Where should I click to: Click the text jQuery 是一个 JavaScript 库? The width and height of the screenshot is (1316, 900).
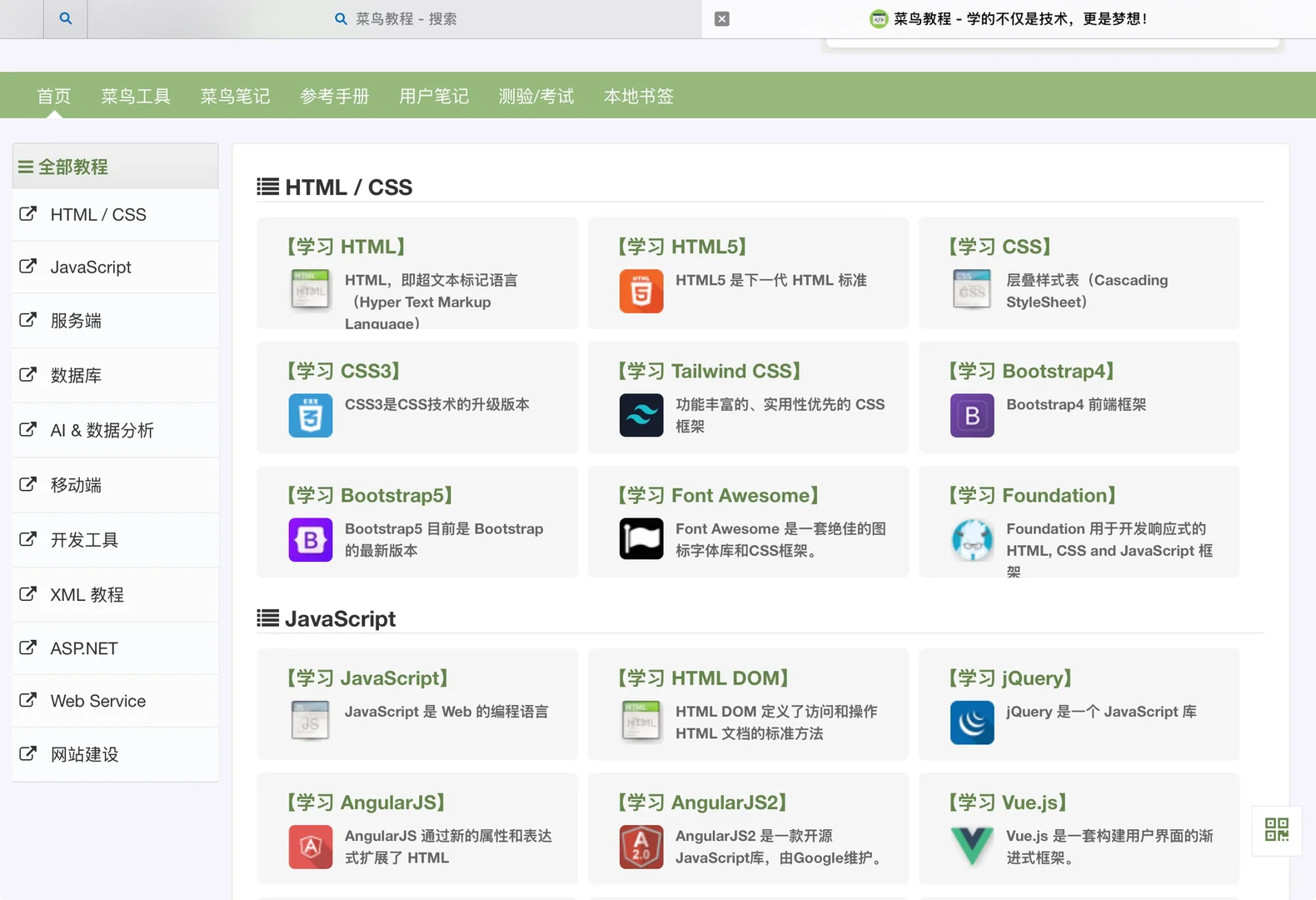click(x=1101, y=712)
